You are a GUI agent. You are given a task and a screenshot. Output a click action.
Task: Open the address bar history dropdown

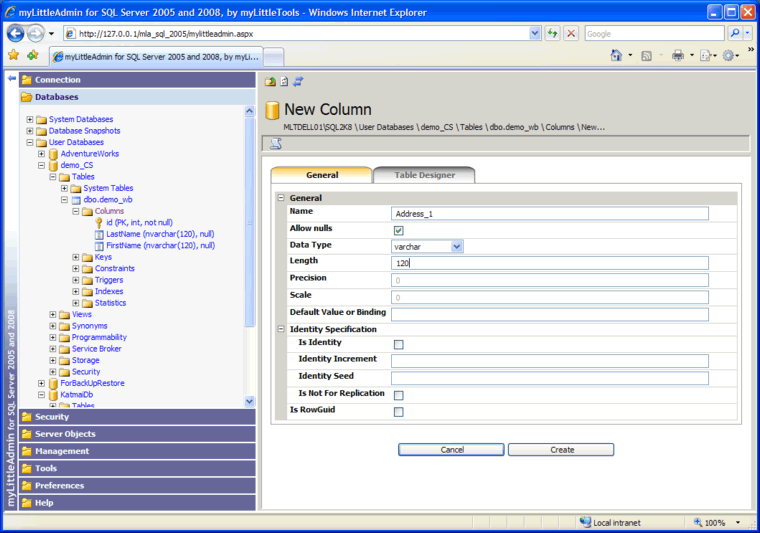pos(534,33)
